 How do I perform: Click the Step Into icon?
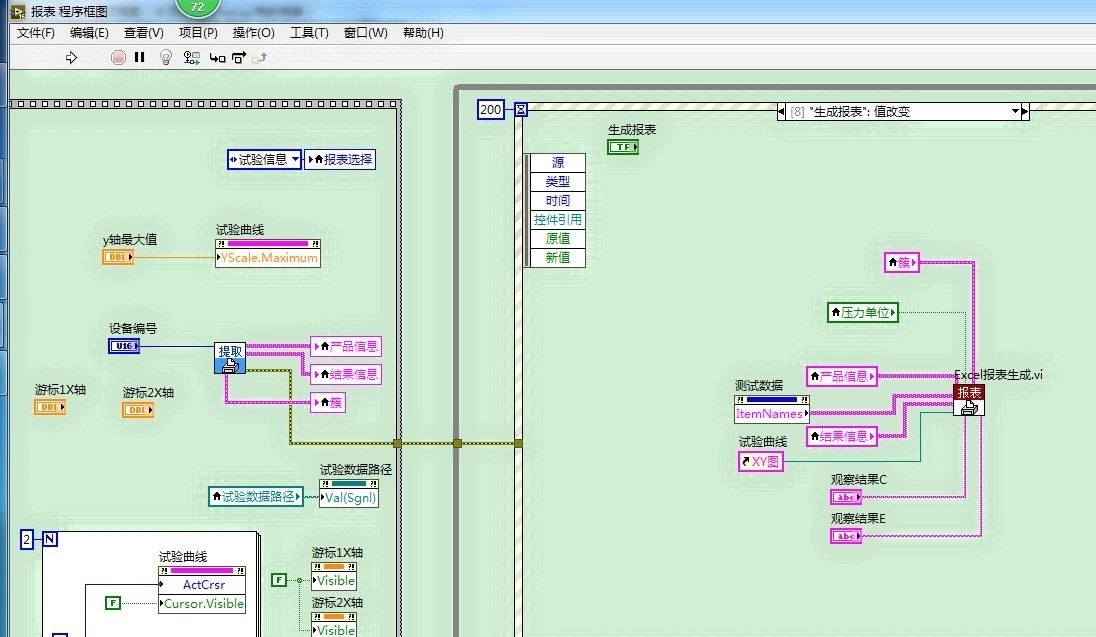click(217, 58)
